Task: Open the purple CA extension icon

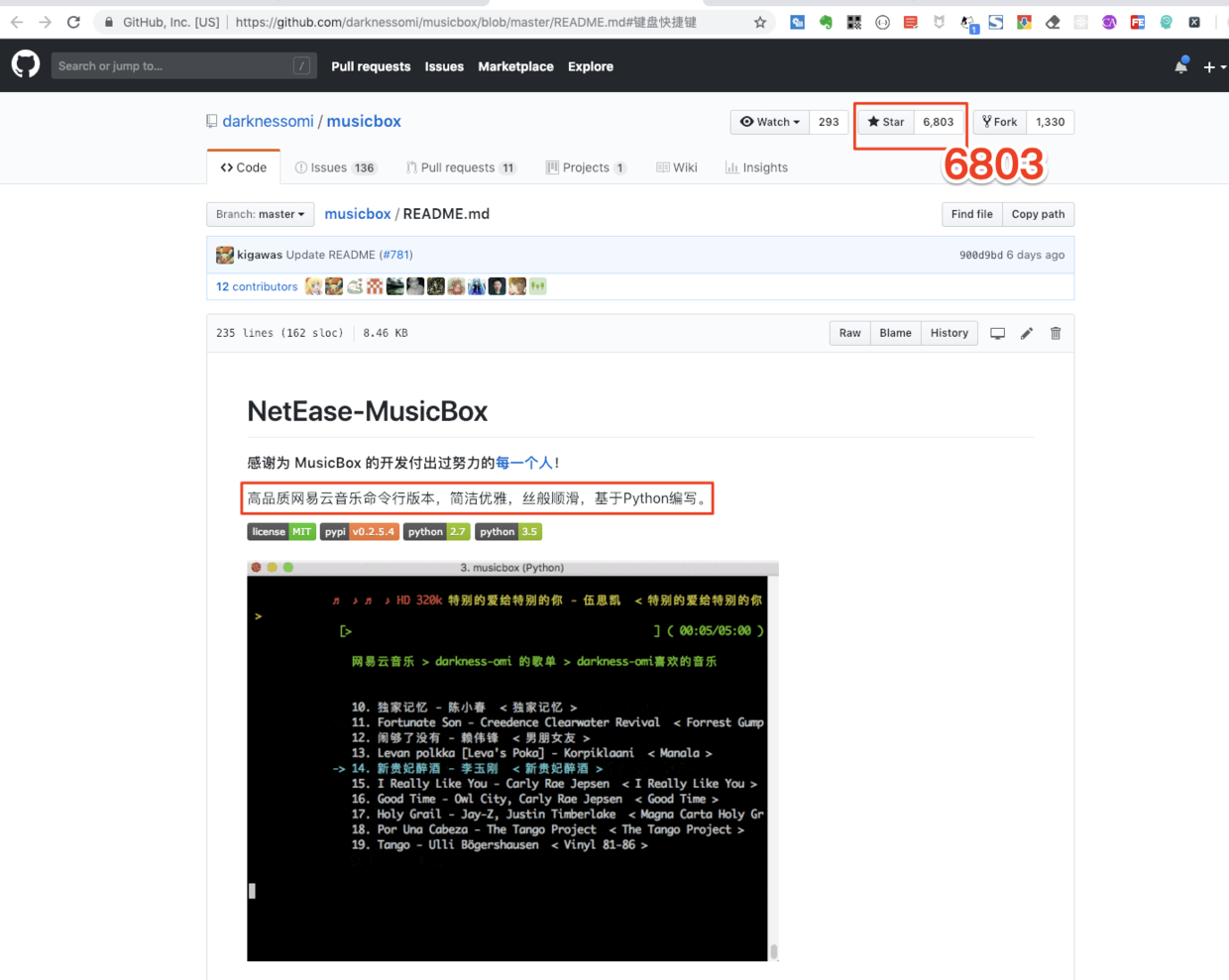Action: coord(1109,22)
